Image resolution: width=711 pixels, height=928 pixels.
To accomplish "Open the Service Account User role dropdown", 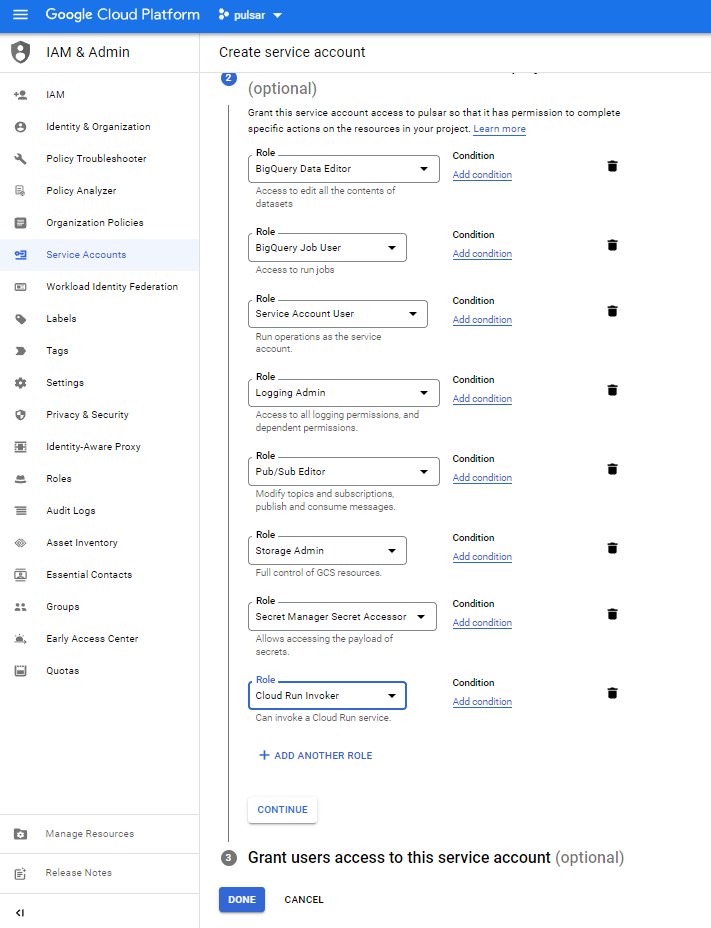I will tap(337, 314).
